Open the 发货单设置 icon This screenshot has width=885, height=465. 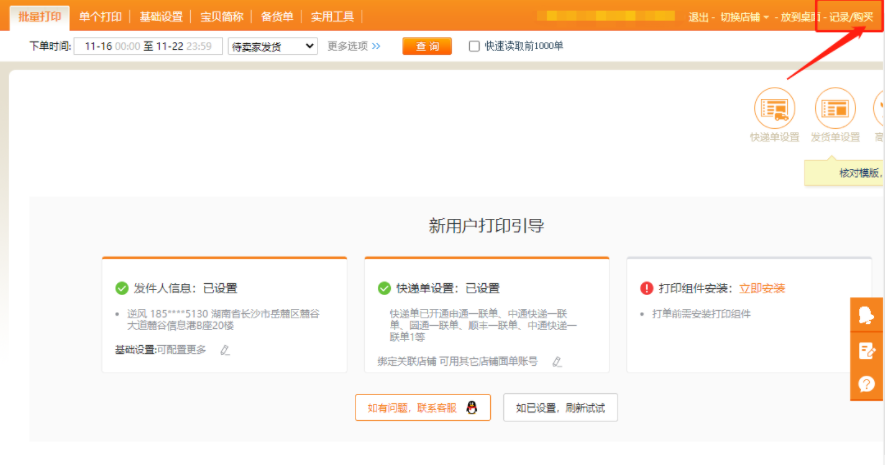pos(835,108)
